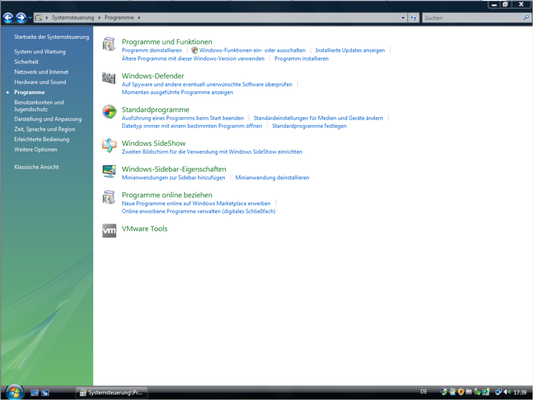Click the Standardprogramme round colorful icon
Image resolution: width=533 pixels, height=400 pixels.
(109, 112)
